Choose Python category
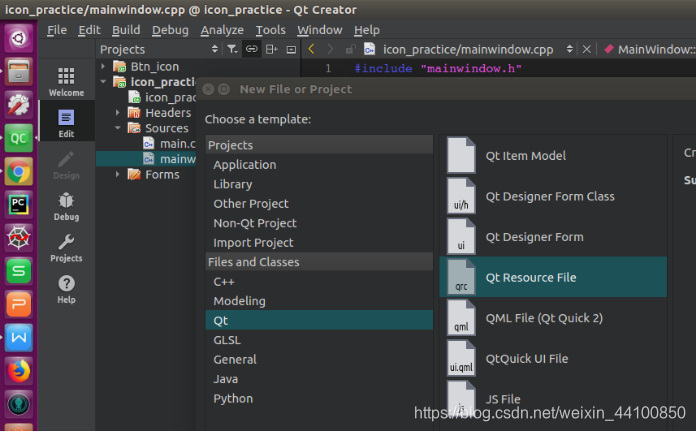 (319, 399)
